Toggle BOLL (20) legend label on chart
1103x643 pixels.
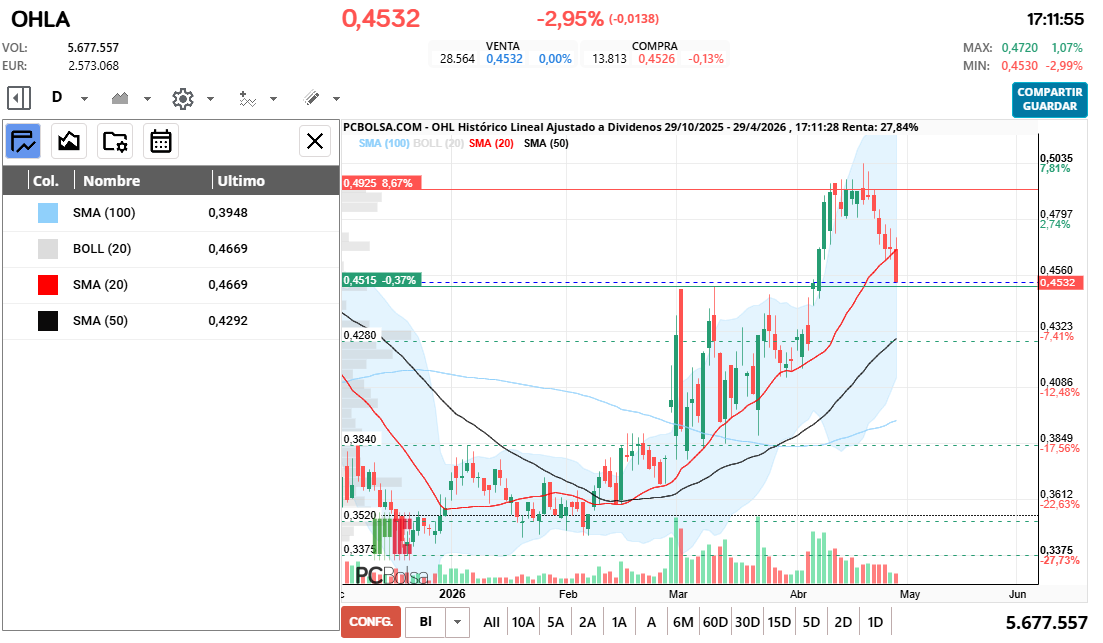440,143
